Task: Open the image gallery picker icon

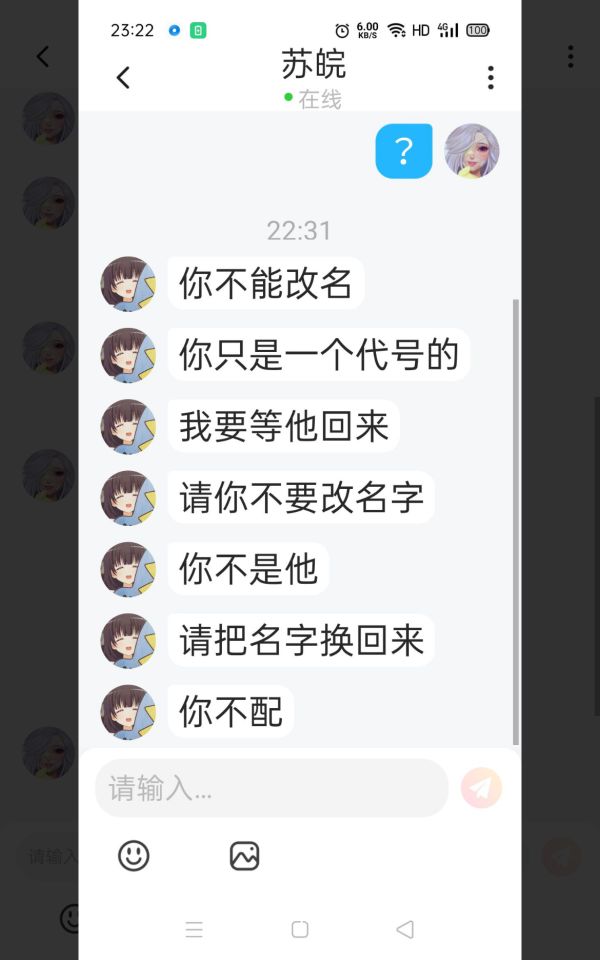Action: pyautogui.click(x=244, y=855)
